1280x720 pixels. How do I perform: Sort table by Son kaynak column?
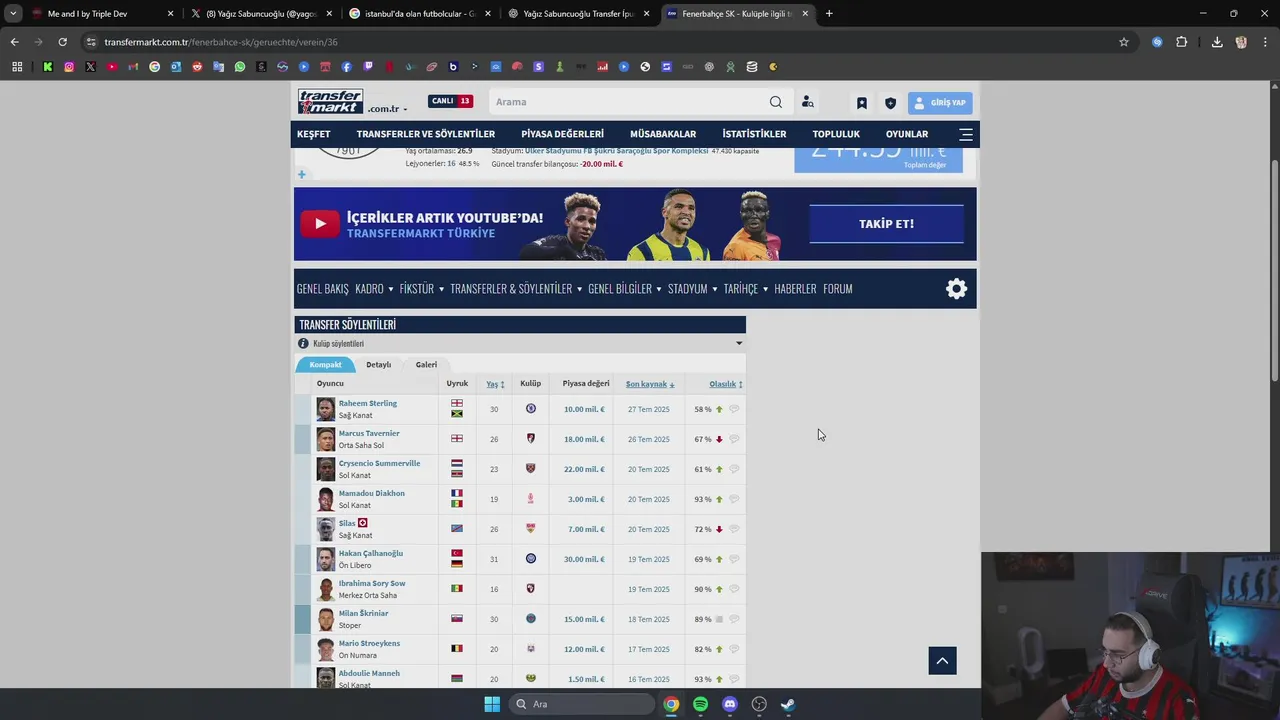(x=650, y=384)
